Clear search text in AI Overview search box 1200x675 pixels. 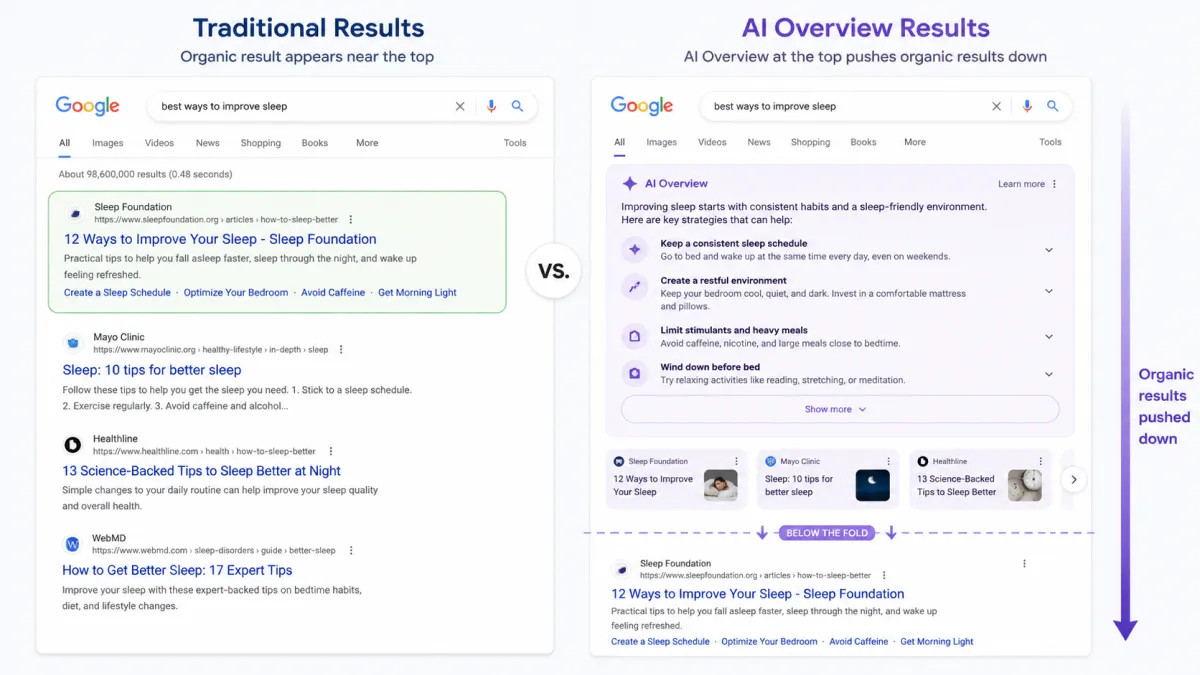coord(996,106)
